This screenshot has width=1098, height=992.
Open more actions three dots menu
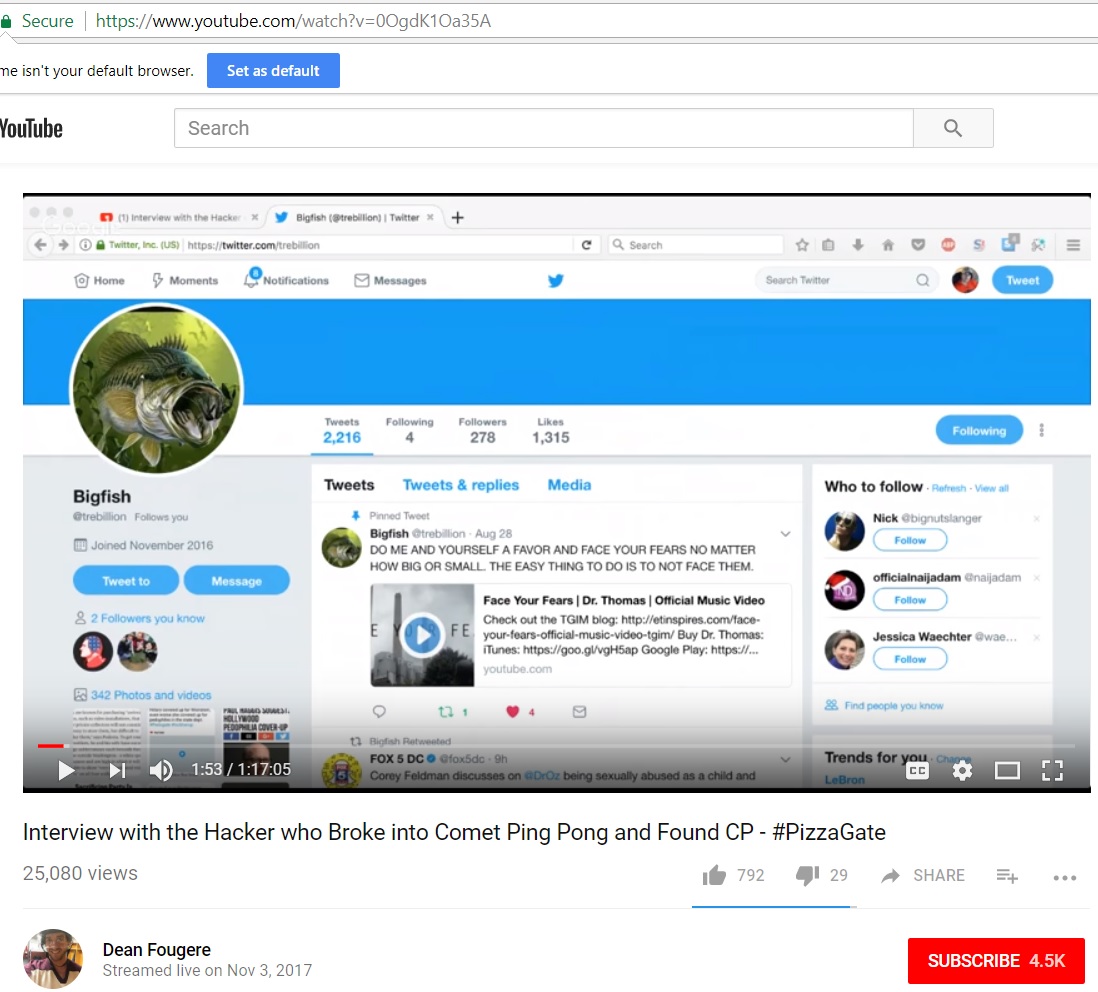tap(1064, 877)
